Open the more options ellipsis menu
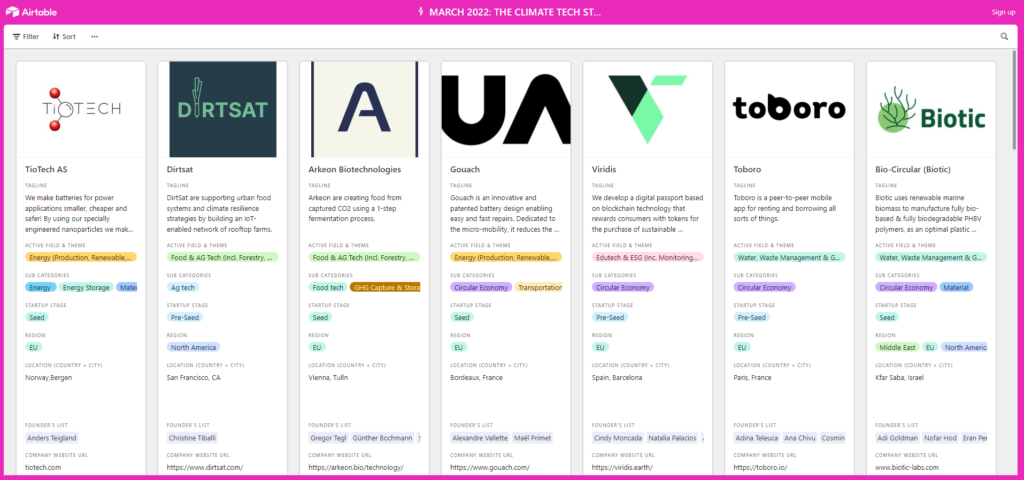1024x480 pixels. click(95, 37)
